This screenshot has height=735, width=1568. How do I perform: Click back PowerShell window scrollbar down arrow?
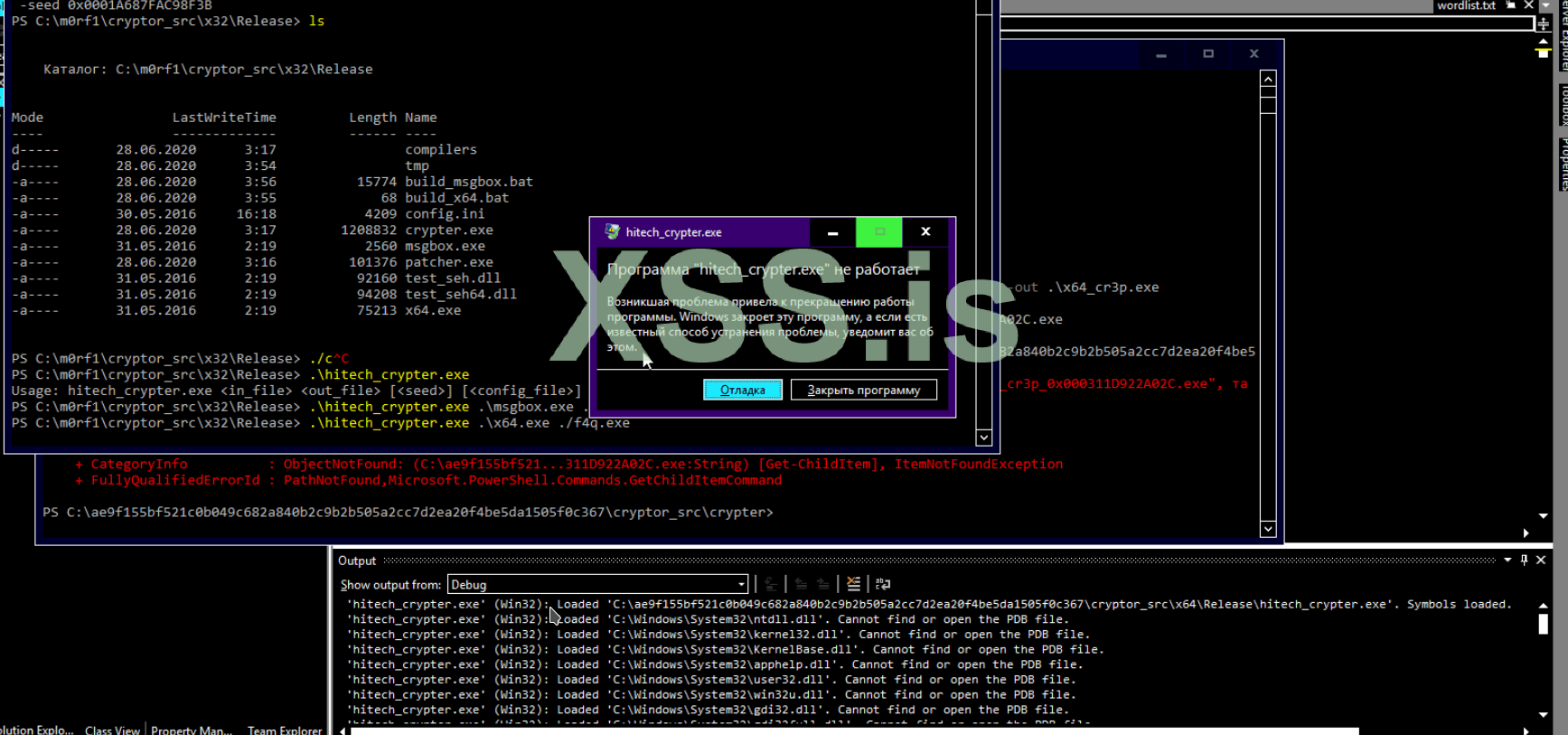[x=1268, y=529]
